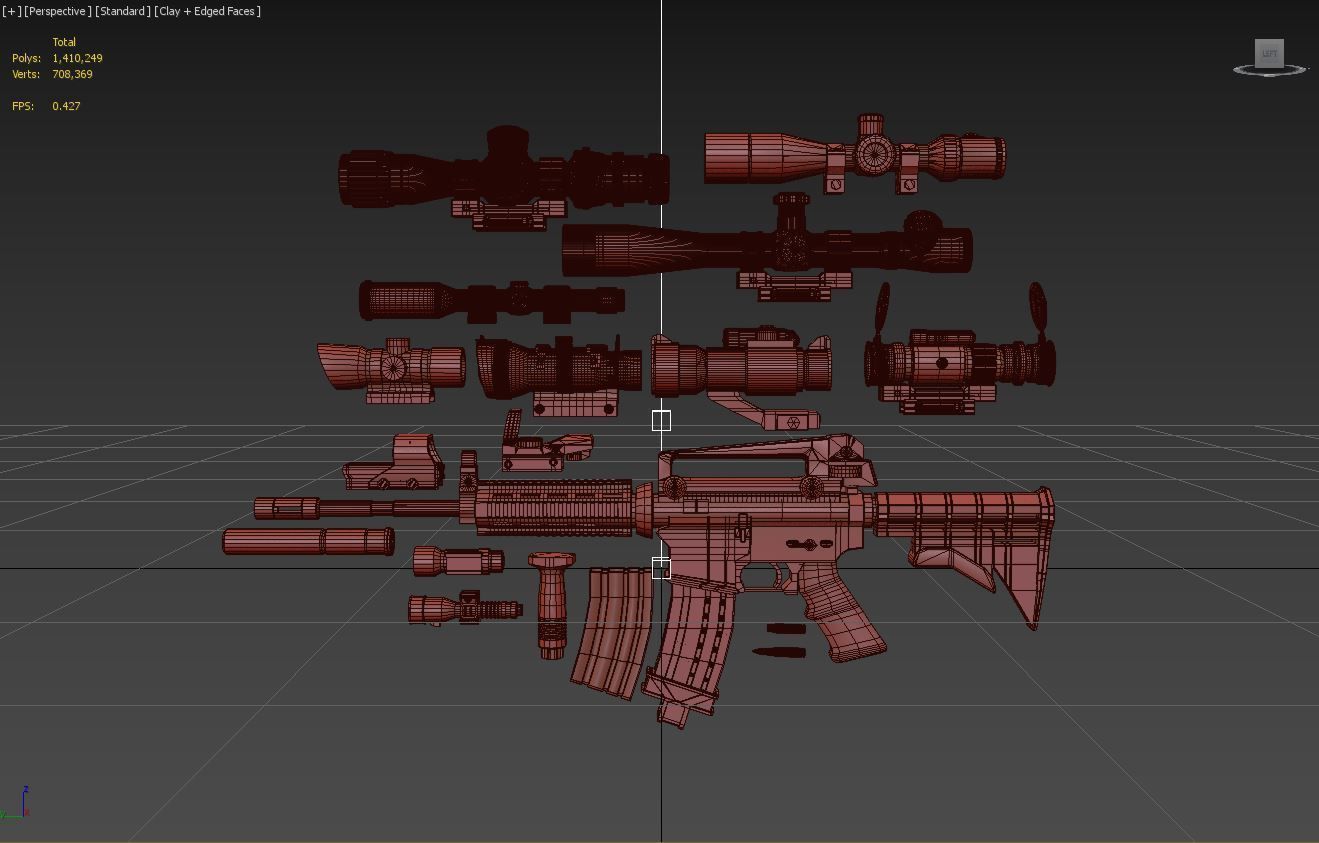Click the LEFT face of the ViewCube
This screenshot has width=1319, height=843.
click(1269, 53)
